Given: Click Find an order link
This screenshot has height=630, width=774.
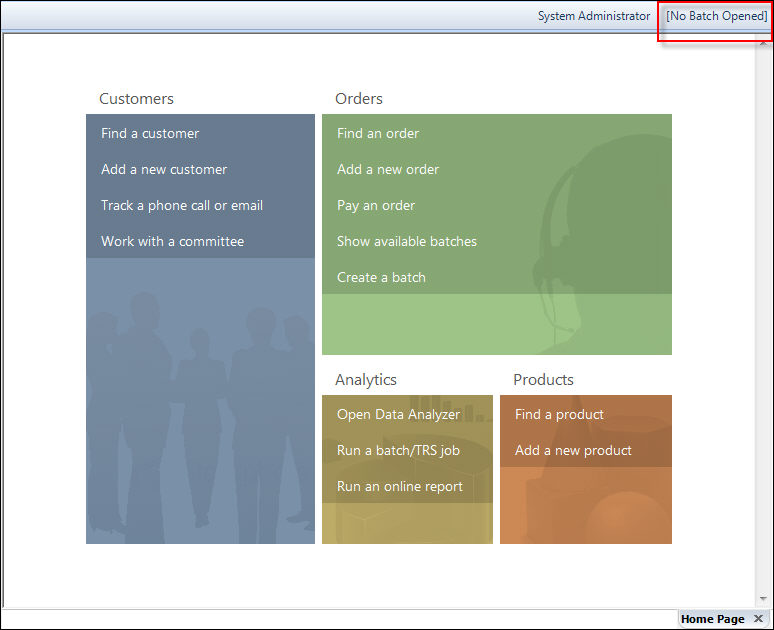Looking at the screenshot, I should click(x=378, y=134).
